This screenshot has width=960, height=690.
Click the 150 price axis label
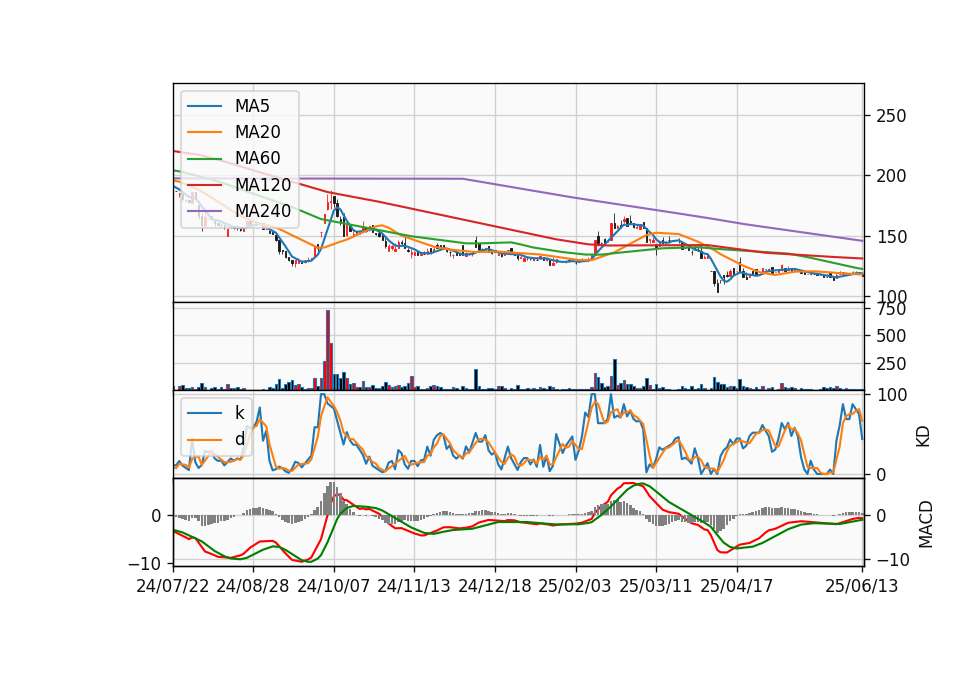pos(891,237)
